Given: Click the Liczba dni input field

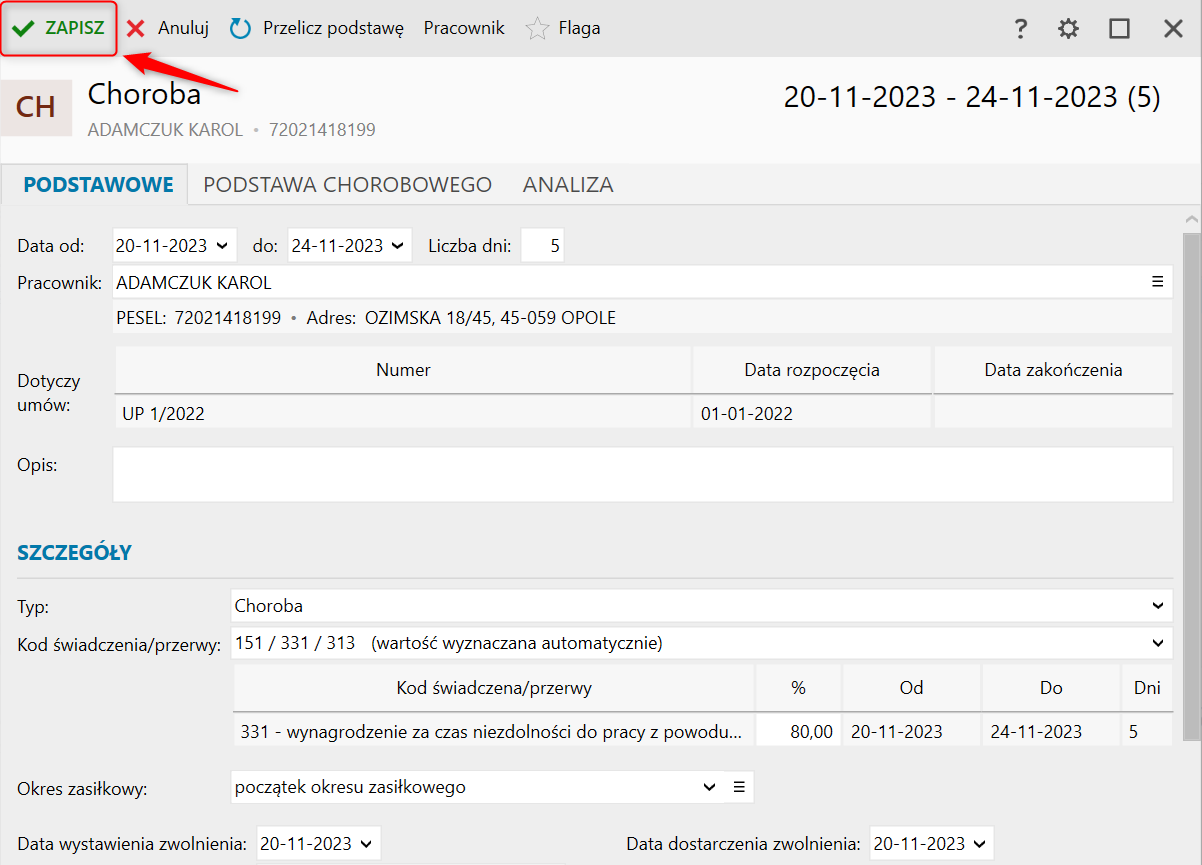Looking at the screenshot, I should [x=543, y=245].
